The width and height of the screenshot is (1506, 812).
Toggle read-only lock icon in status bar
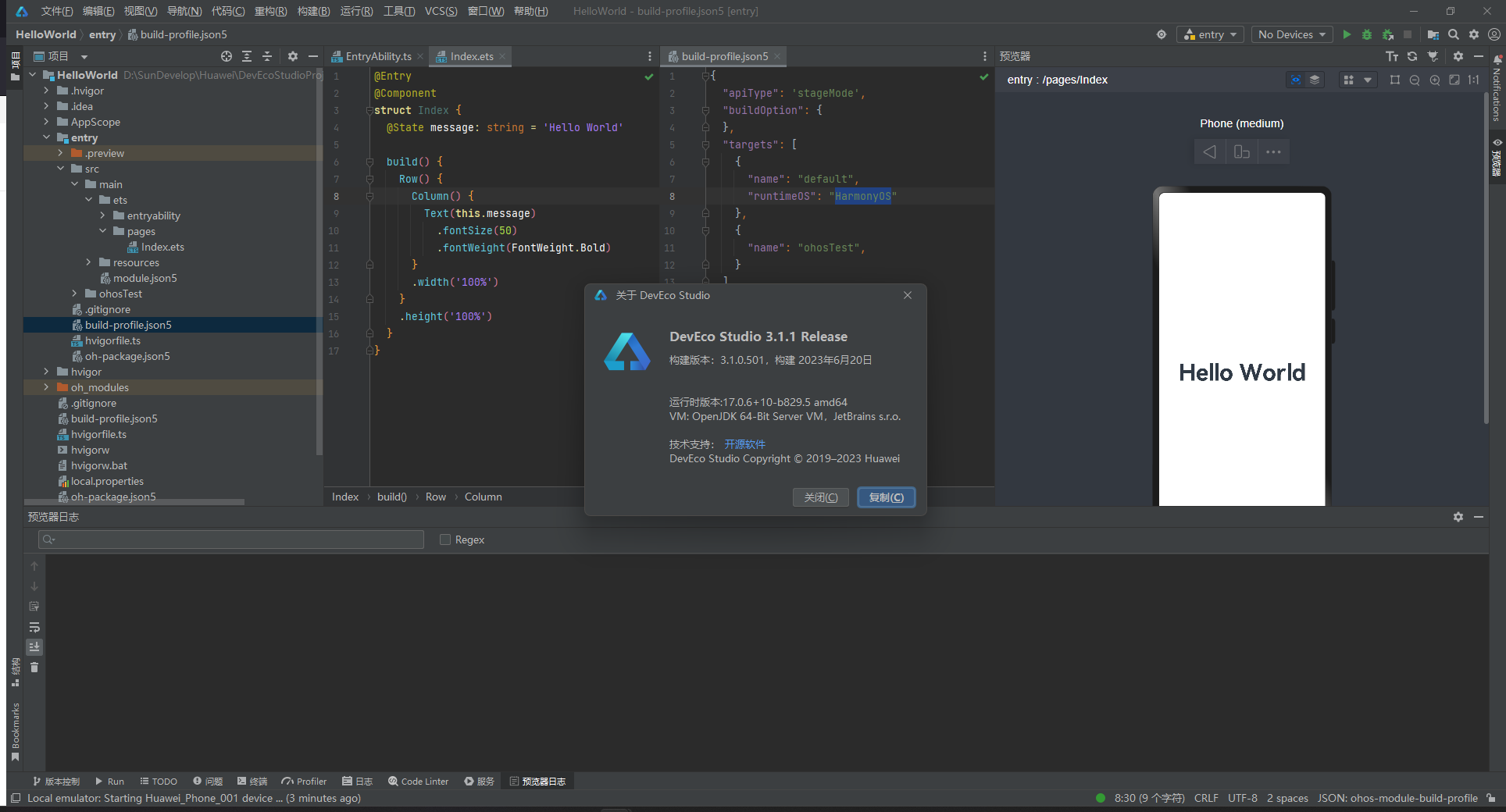(1491, 798)
